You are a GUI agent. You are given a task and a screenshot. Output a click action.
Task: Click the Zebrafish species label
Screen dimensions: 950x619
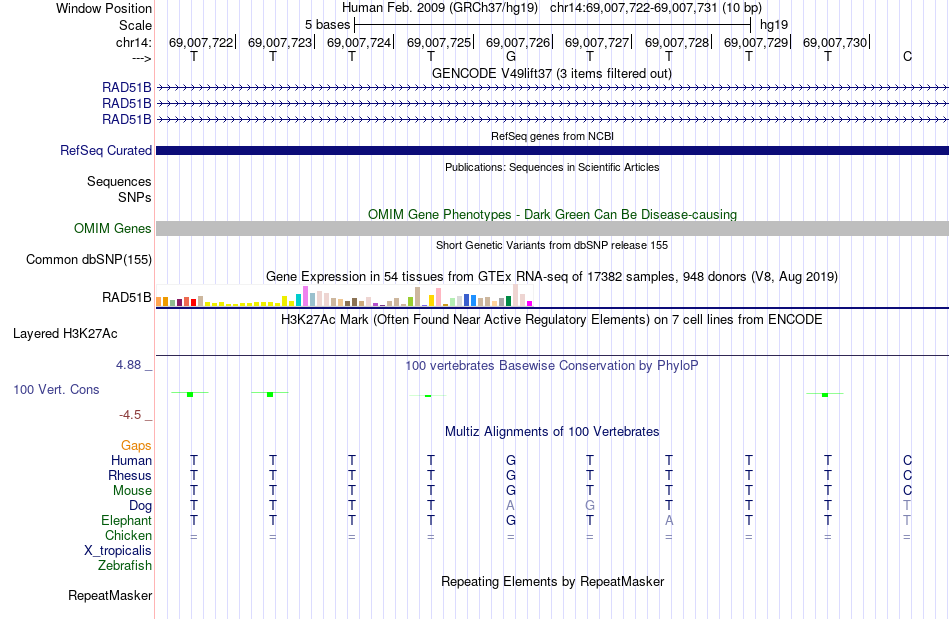pos(125,566)
